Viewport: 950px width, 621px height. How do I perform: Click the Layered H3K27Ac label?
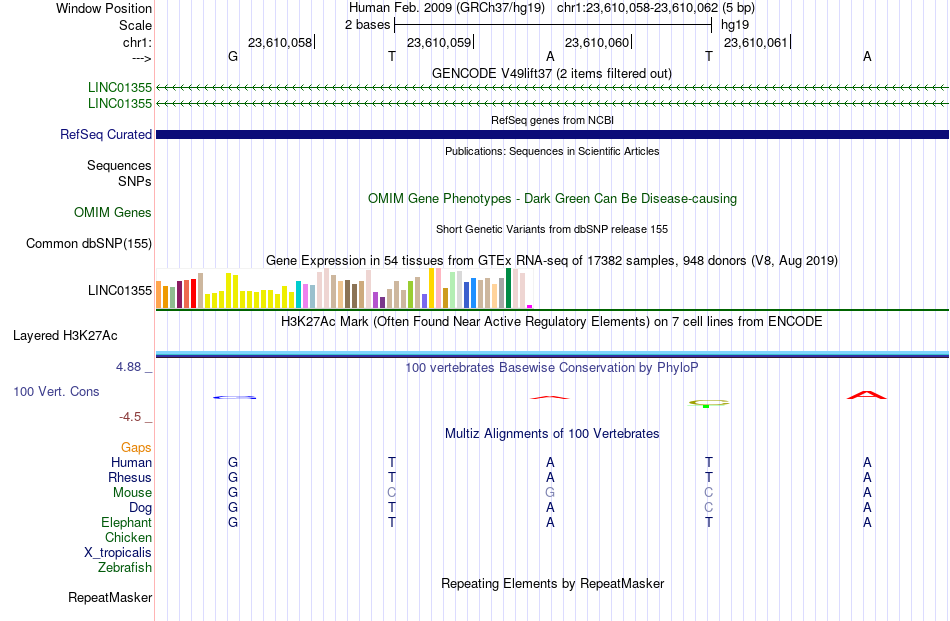(x=65, y=336)
